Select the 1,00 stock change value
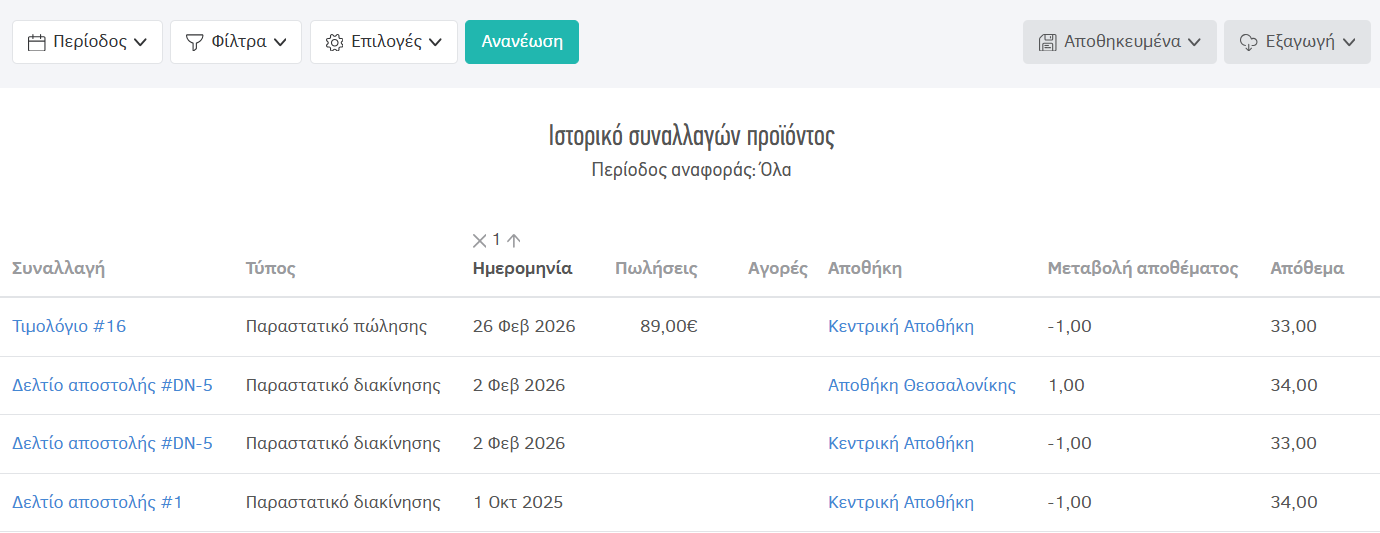The height and width of the screenshot is (533, 1380). pyautogui.click(x=1066, y=385)
